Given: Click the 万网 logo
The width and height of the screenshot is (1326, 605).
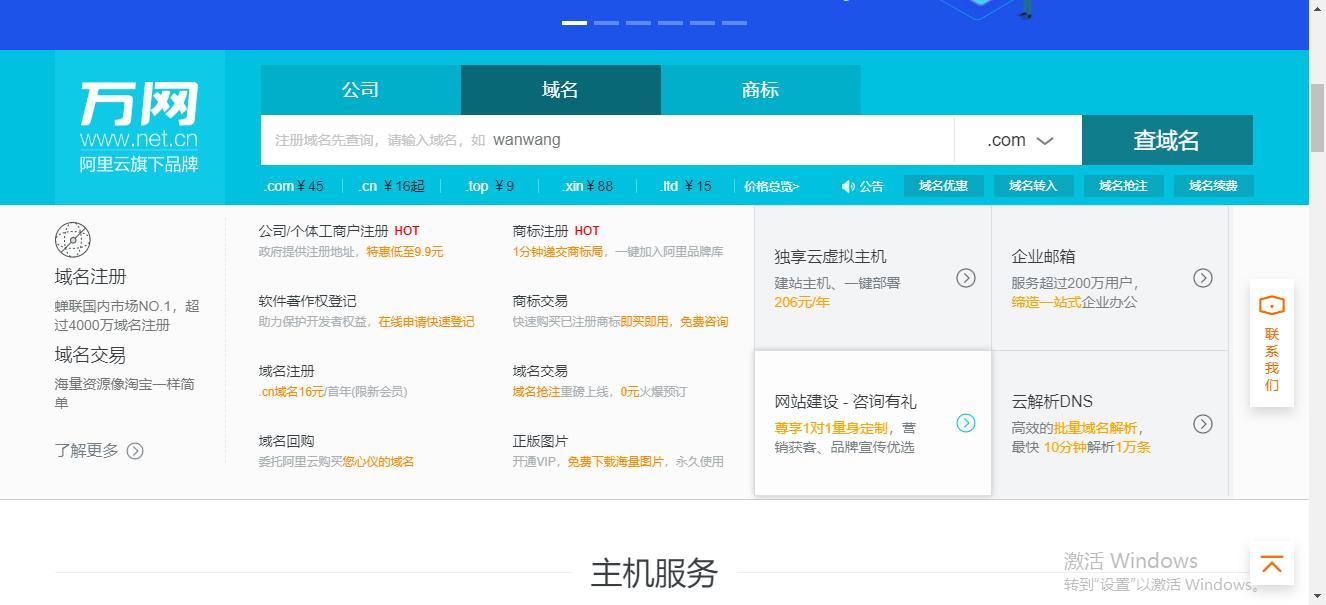Looking at the screenshot, I should (x=138, y=106).
